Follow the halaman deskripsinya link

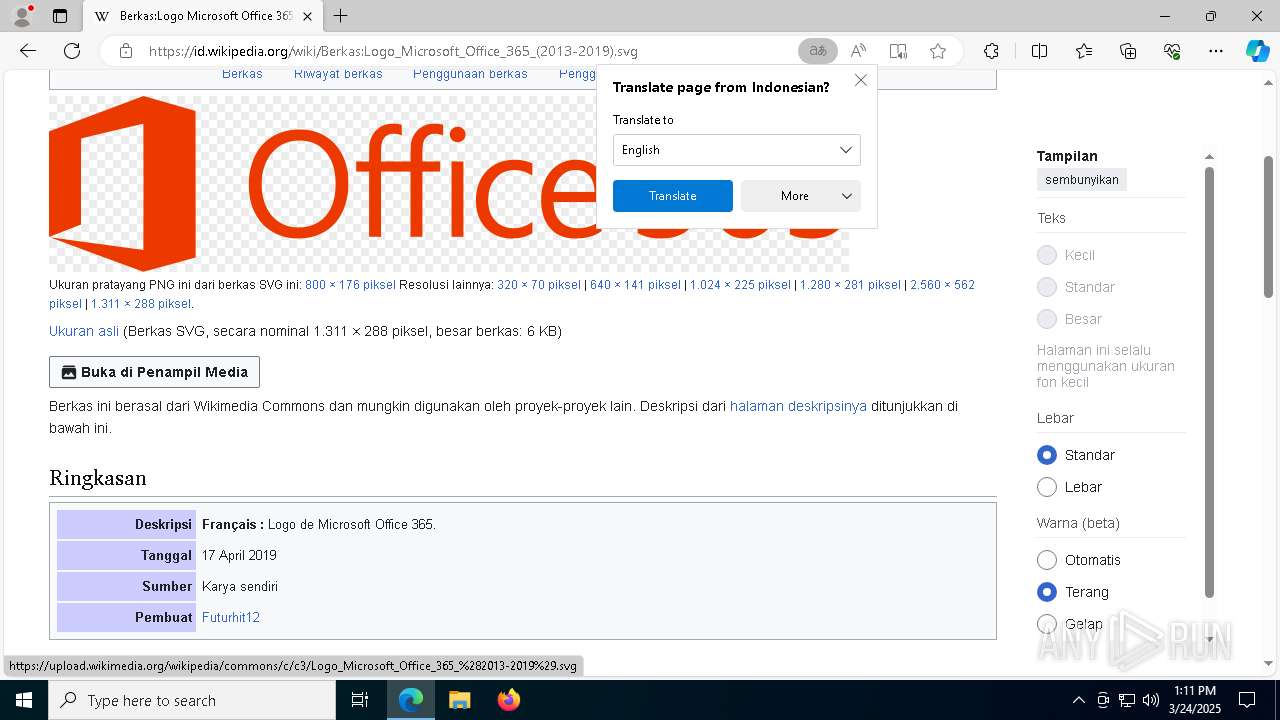pyautogui.click(x=798, y=406)
